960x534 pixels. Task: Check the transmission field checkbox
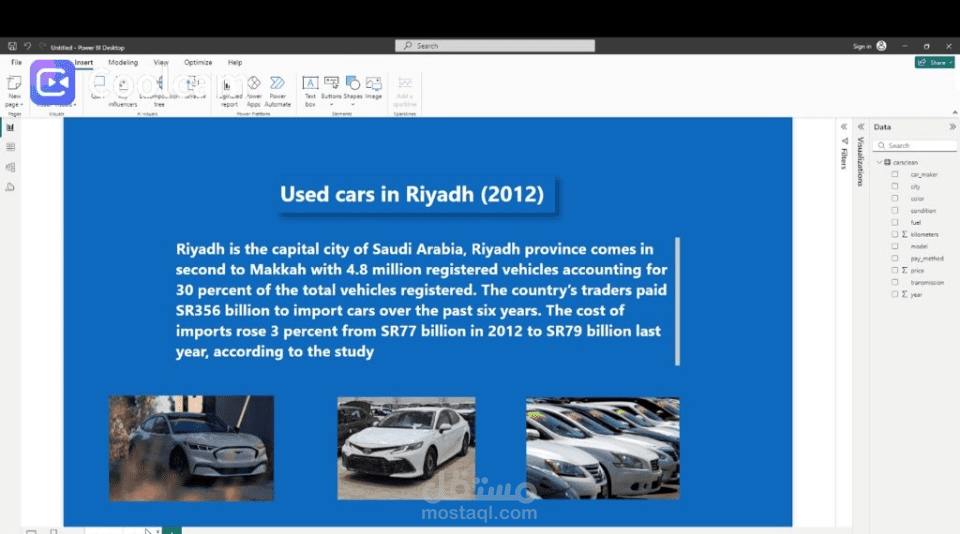click(894, 282)
